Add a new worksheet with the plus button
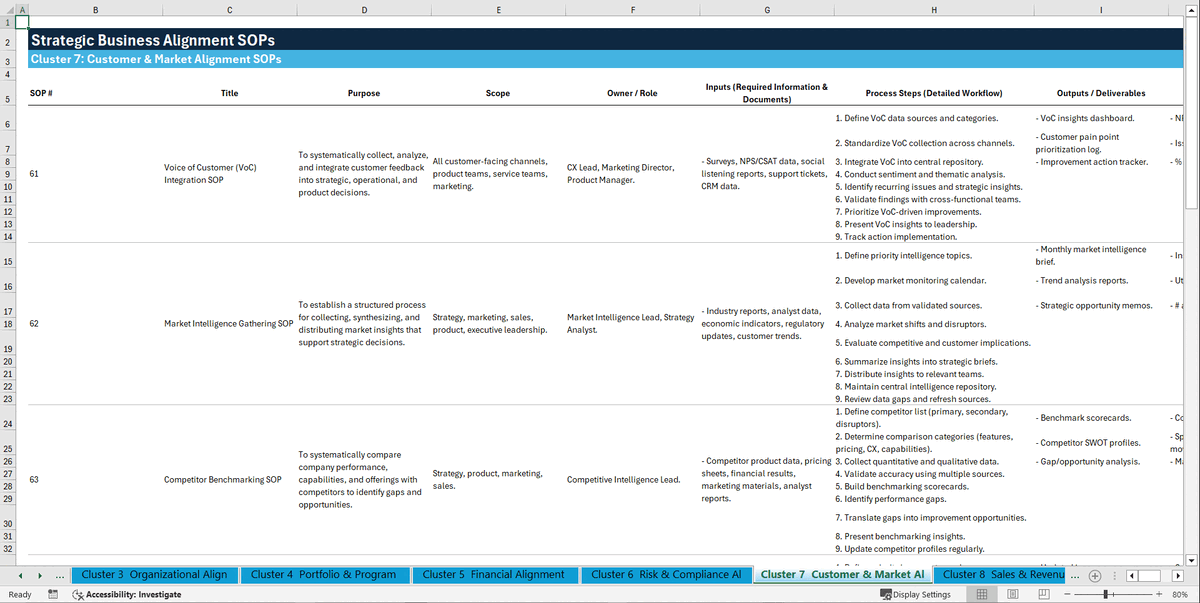1200x603 pixels. [1095, 576]
